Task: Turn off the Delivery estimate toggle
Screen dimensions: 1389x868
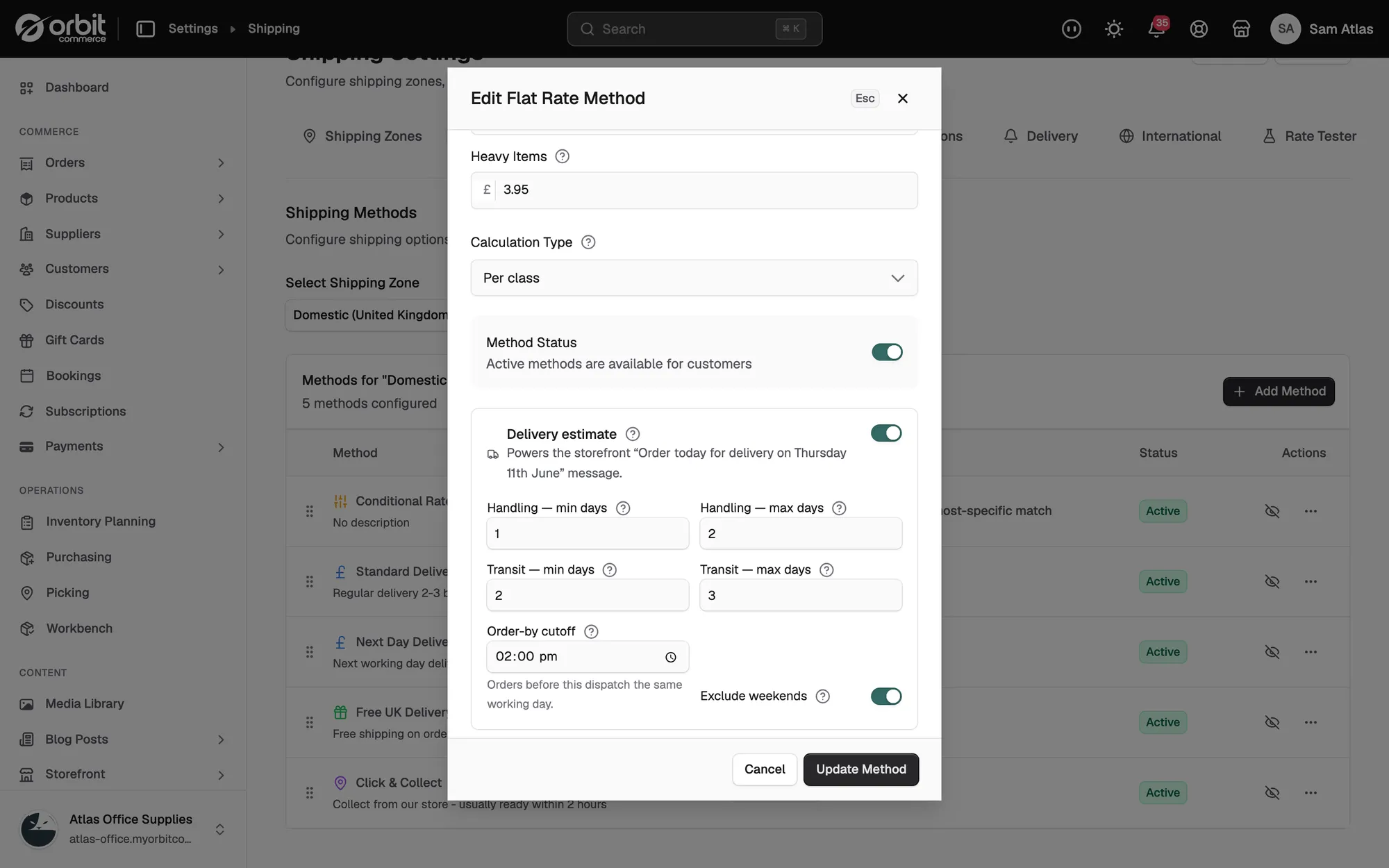Action: tap(886, 433)
